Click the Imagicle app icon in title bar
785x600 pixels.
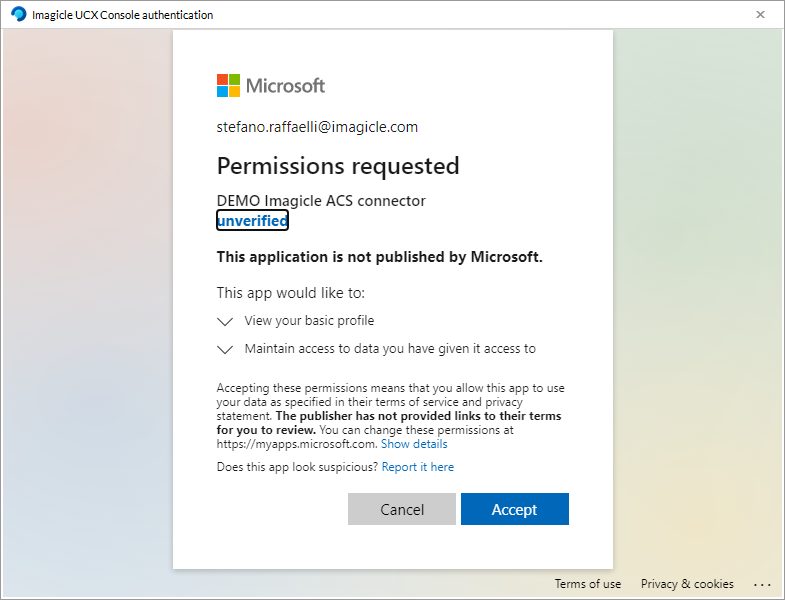coord(18,15)
